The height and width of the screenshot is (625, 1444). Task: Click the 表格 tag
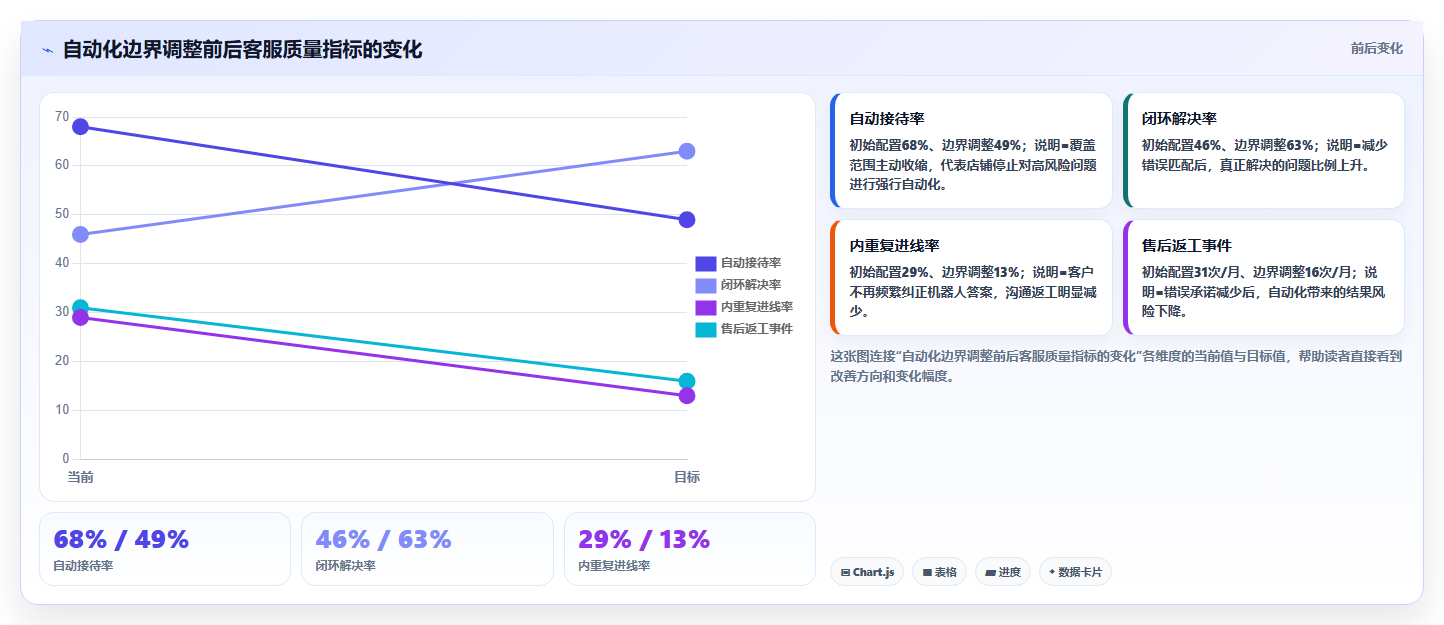coord(939,572)
